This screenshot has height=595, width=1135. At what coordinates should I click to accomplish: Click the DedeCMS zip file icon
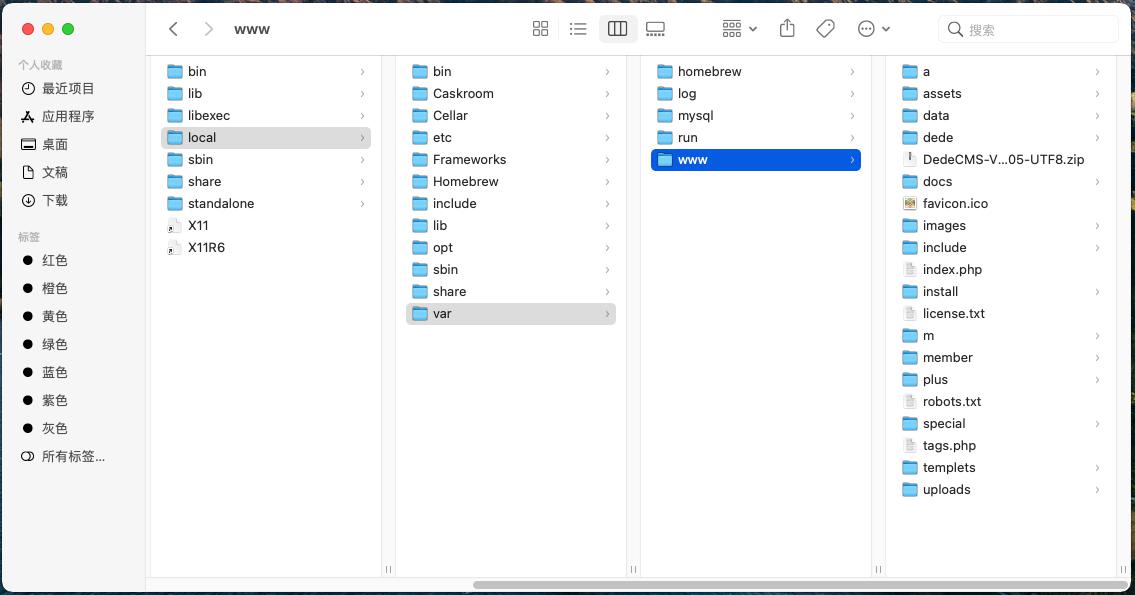(x=910, y=160)
